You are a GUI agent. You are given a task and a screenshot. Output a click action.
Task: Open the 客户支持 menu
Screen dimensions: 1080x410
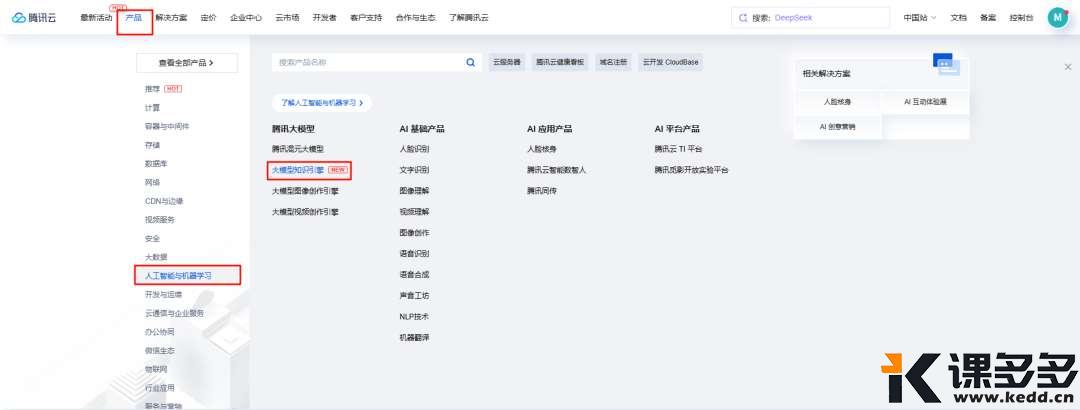(x=366, y=18)
